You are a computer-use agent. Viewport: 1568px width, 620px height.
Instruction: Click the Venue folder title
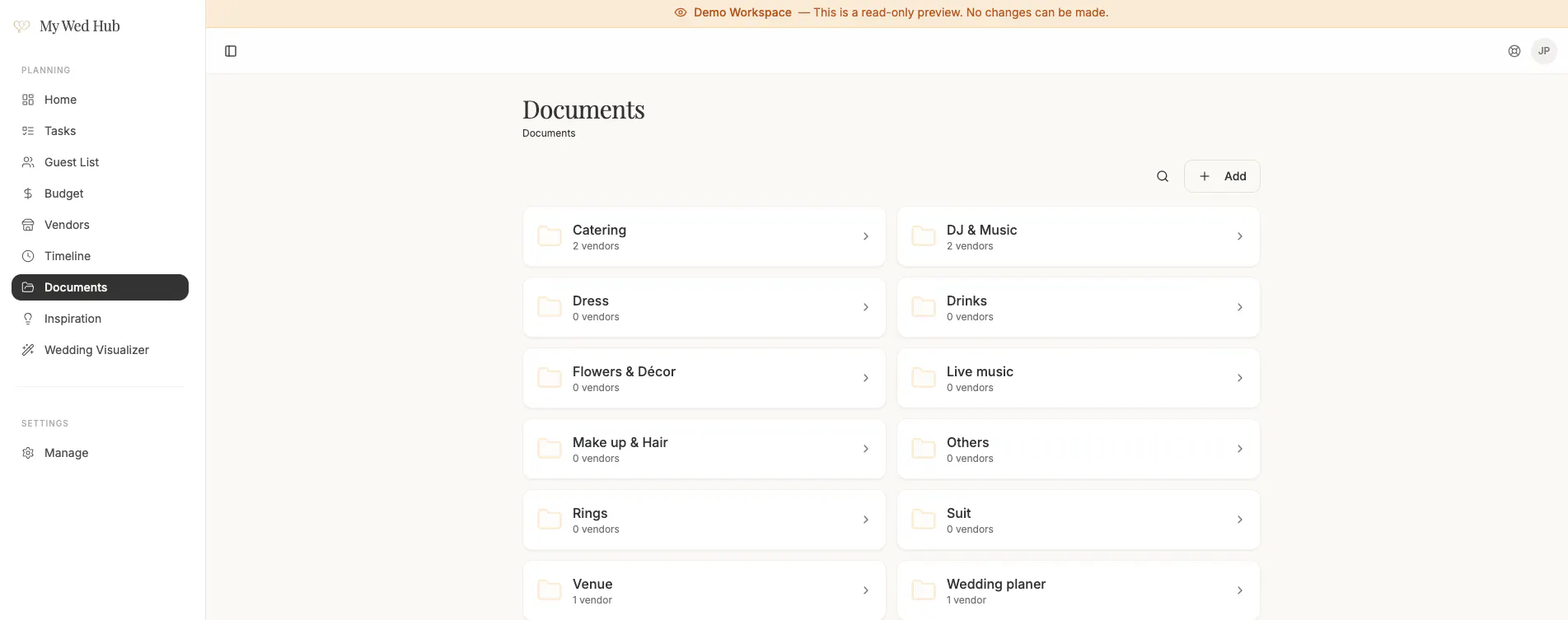(x=592, y=584)
